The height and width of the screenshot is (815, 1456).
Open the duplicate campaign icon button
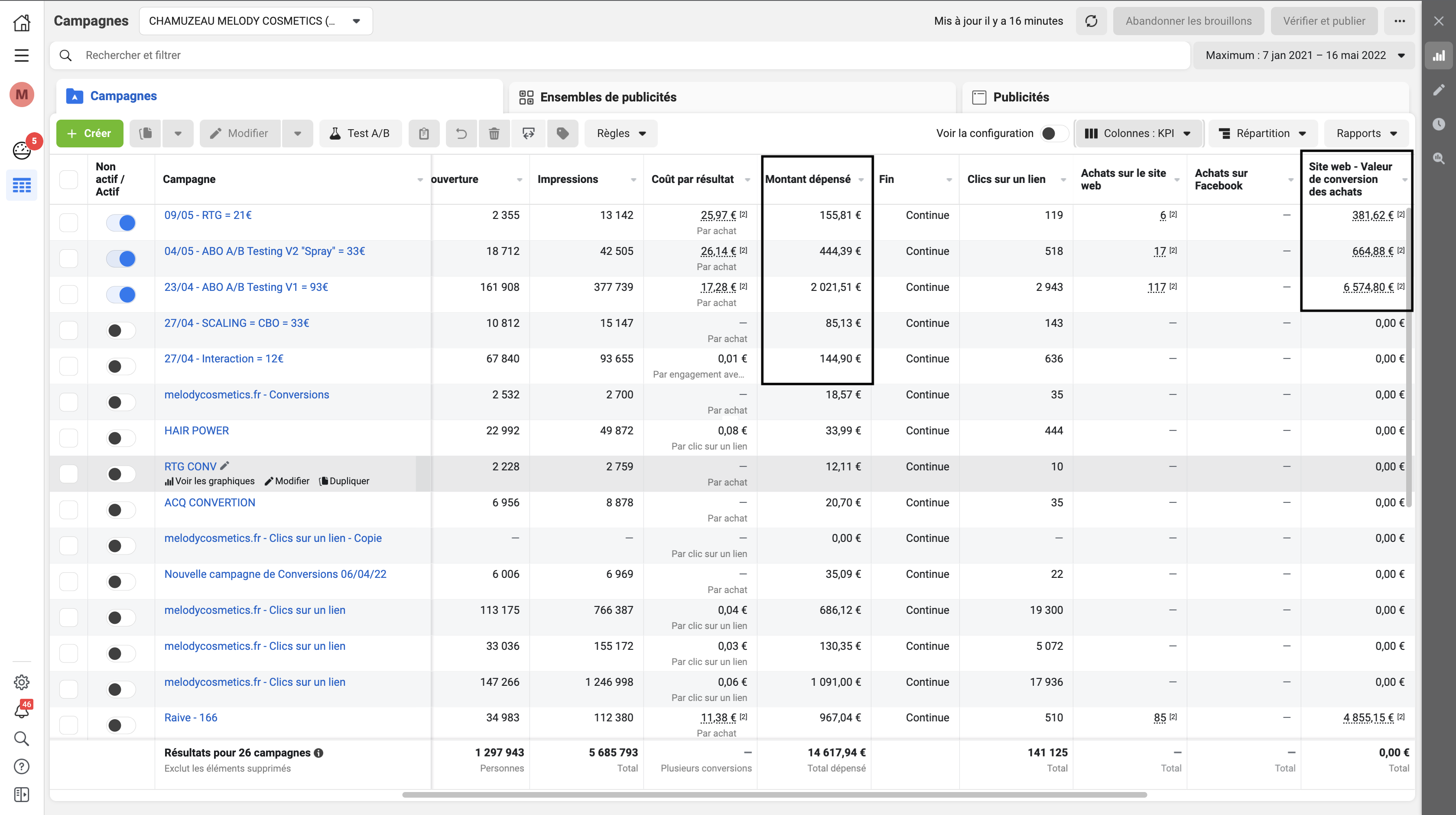point(145,134)
